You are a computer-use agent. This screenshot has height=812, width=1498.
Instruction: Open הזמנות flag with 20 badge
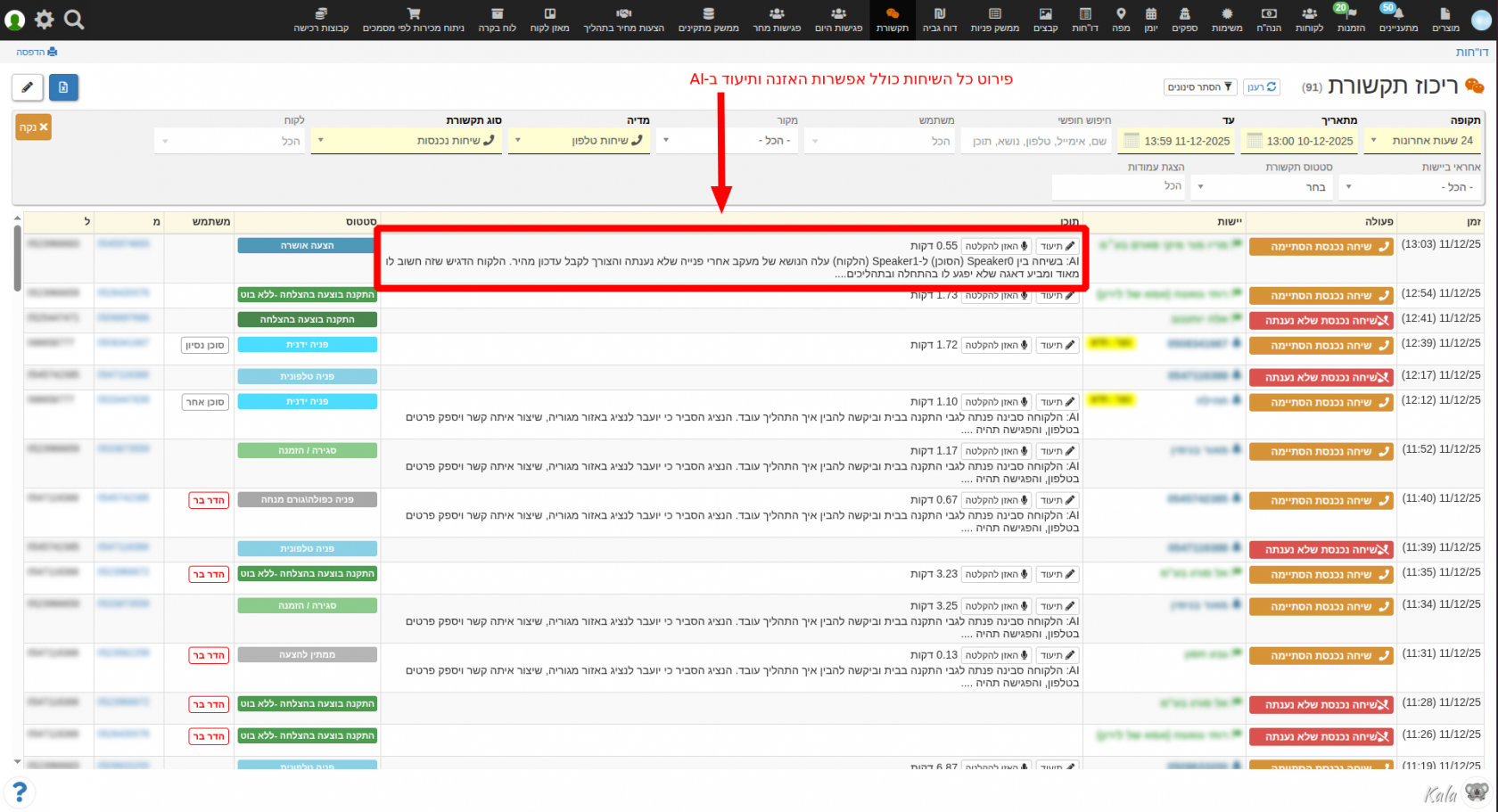[x=1350, y=19]
